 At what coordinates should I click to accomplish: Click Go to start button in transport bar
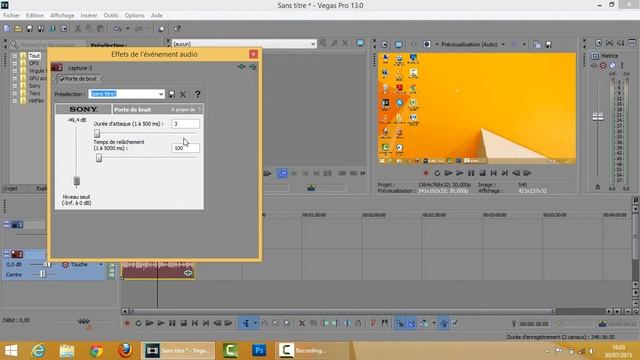coord(195,323)
